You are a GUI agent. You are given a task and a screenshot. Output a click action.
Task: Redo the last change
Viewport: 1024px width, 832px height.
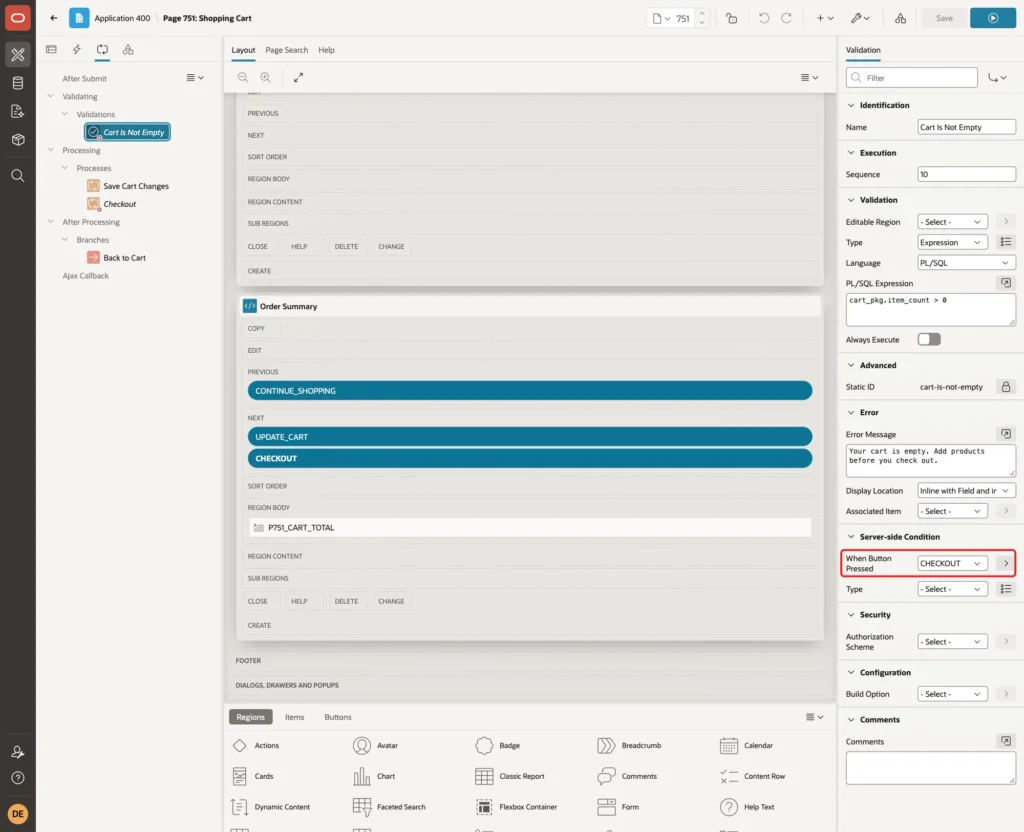coord(786,18)
